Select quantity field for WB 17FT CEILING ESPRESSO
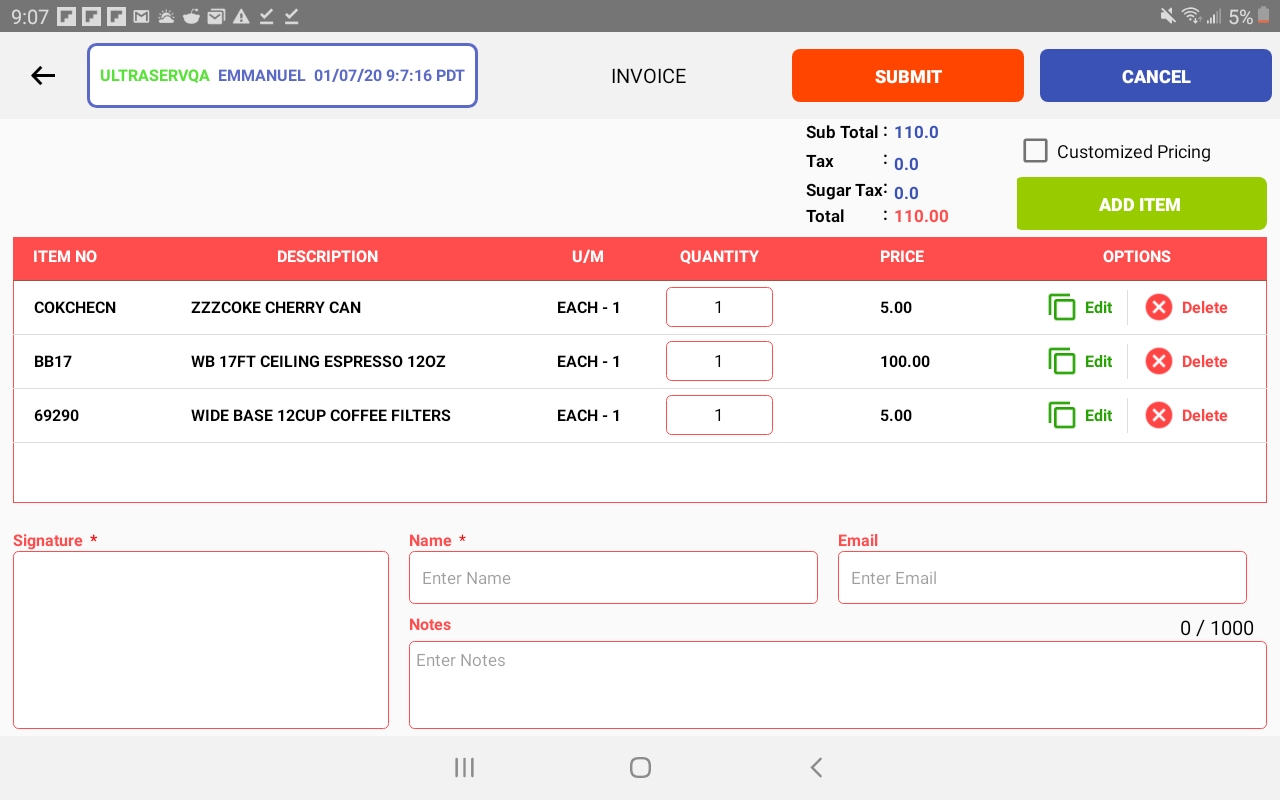 coord(719,361)
